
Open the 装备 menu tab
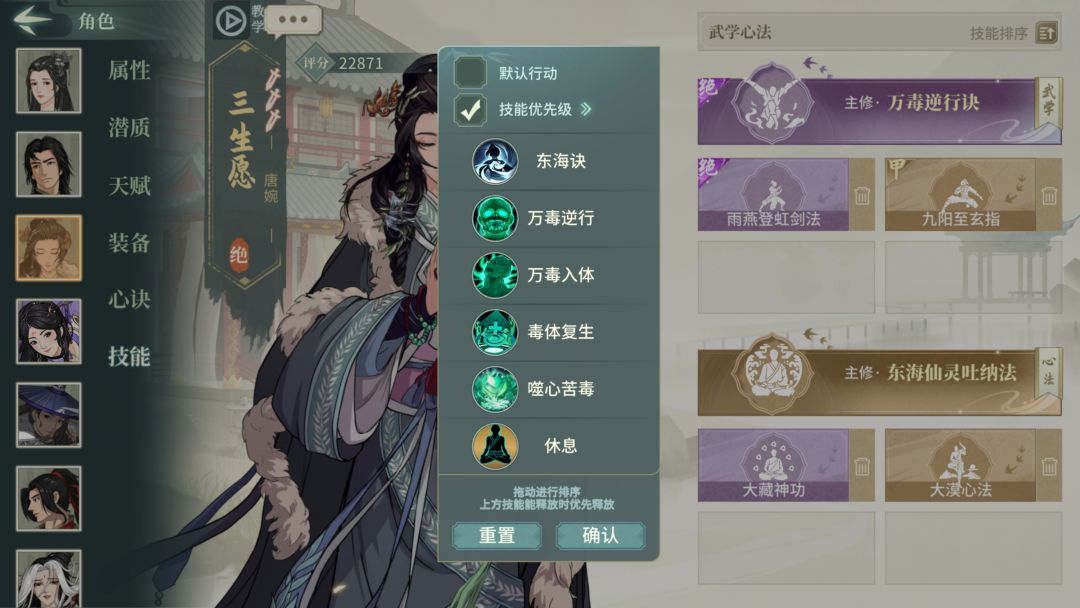coord(129,242)
